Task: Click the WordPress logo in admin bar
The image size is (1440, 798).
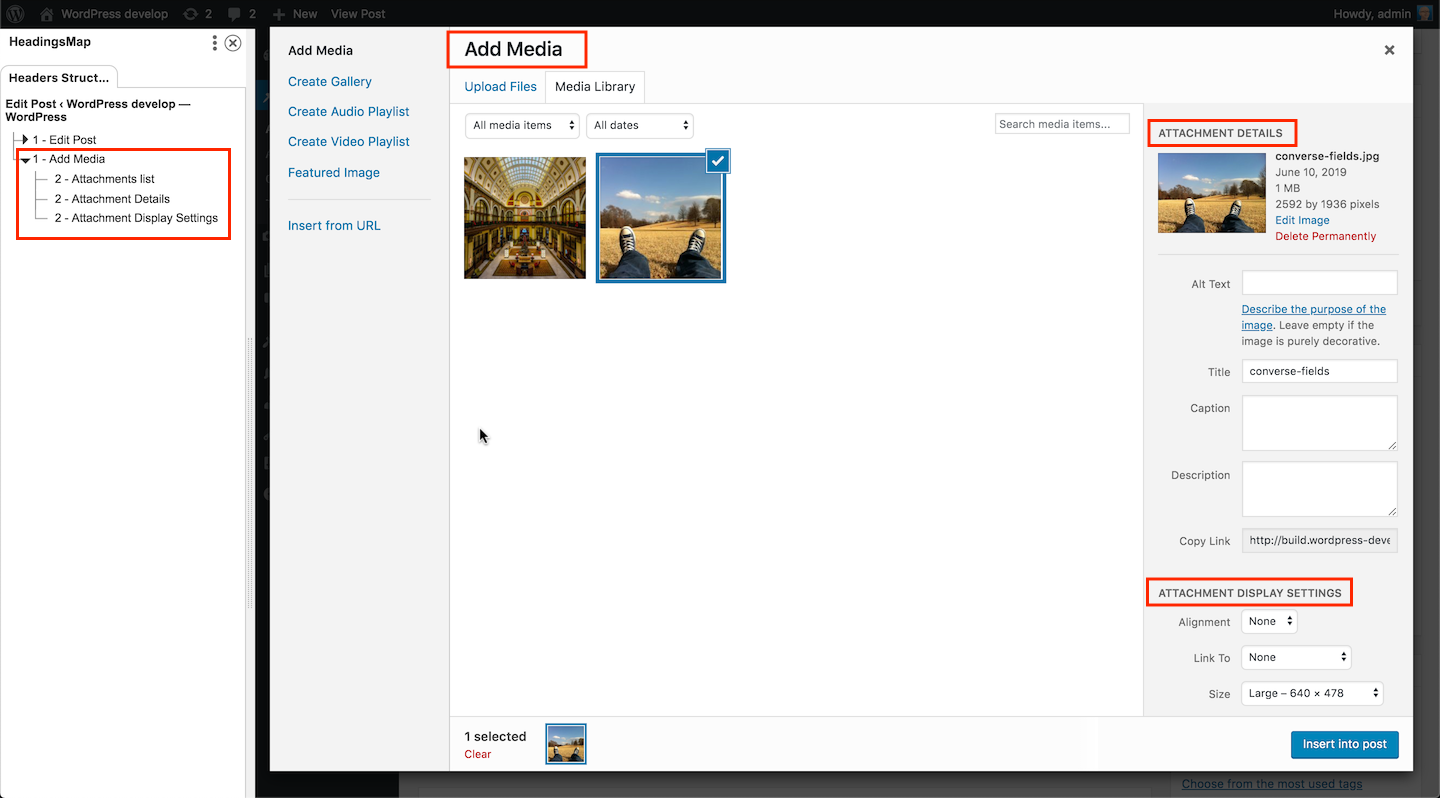Action: 16,14
